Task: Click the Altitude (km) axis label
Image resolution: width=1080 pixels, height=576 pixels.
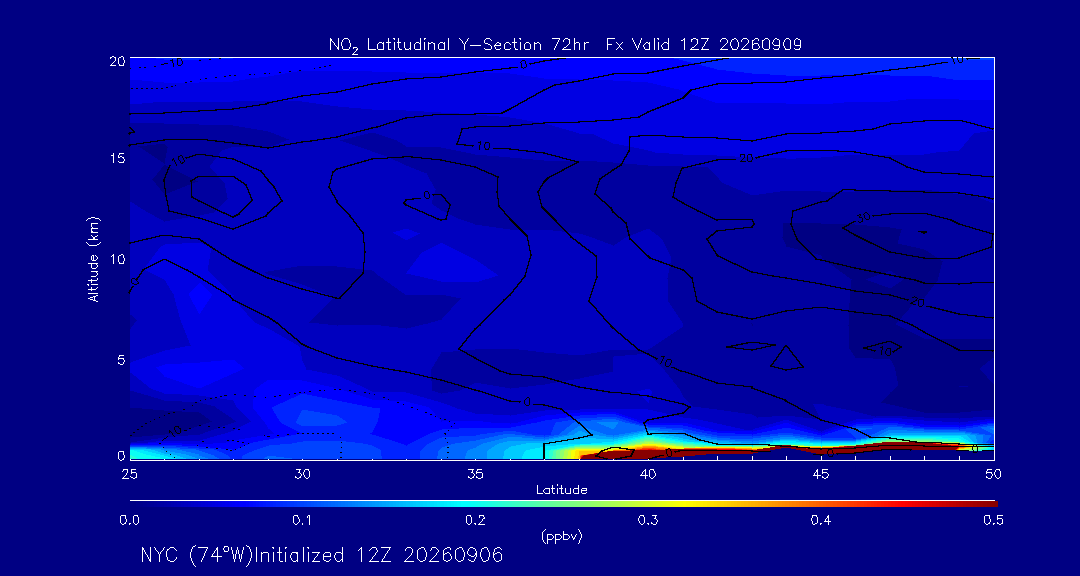Action: pos(93,258)
